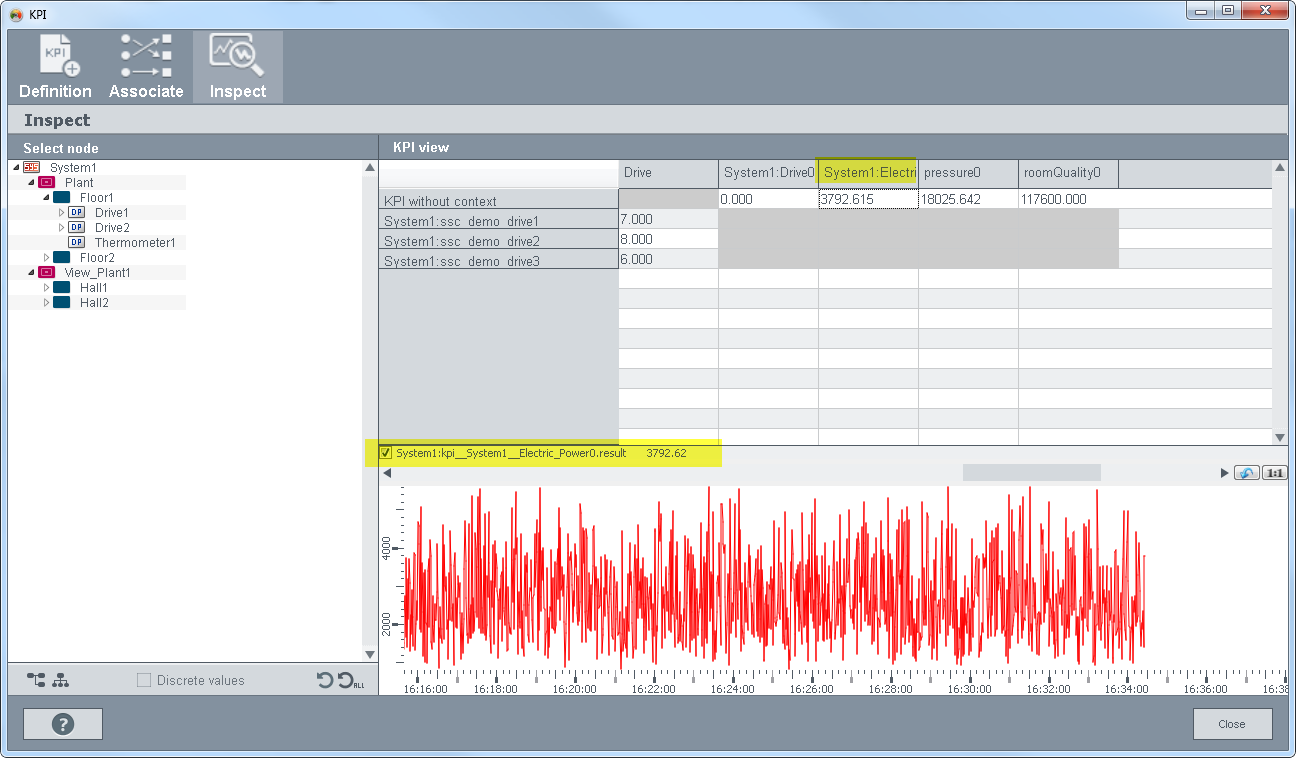Click the tree view layout icon
Image resolution: width=1296 pixels, height=758 pixels.
[37, 681]
